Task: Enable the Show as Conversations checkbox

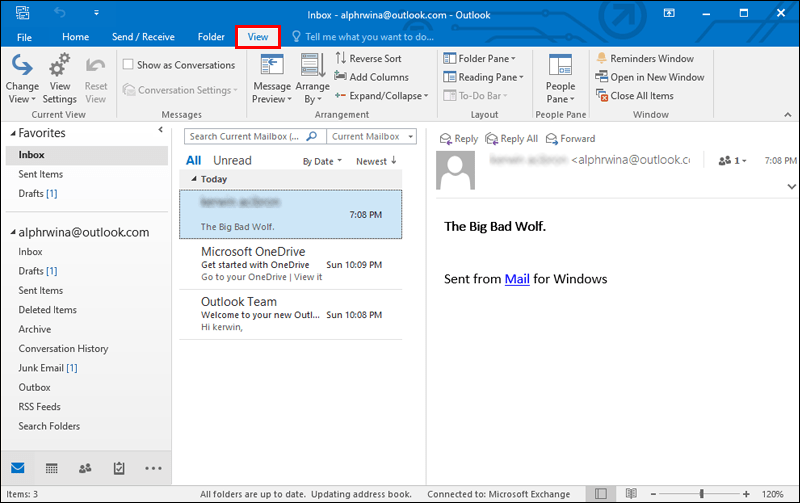Action: point(128,64)
